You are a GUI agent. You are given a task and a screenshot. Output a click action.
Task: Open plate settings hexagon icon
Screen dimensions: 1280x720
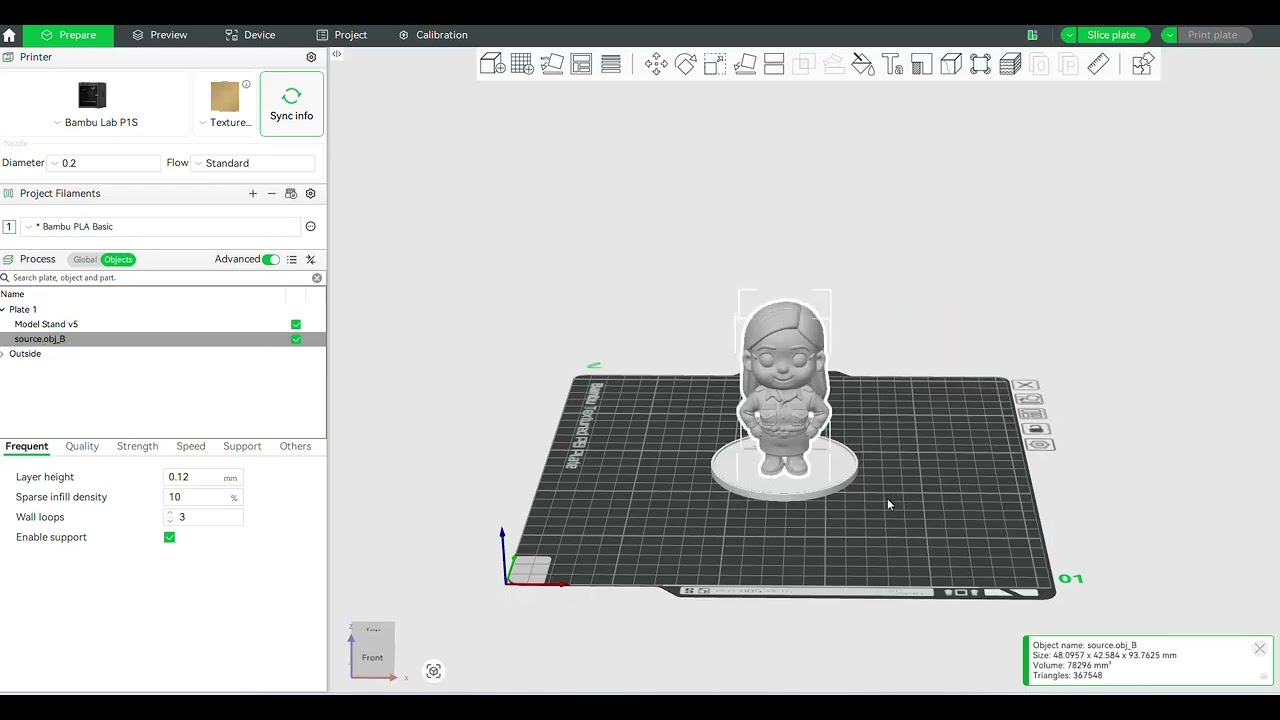coord(1040,444)
